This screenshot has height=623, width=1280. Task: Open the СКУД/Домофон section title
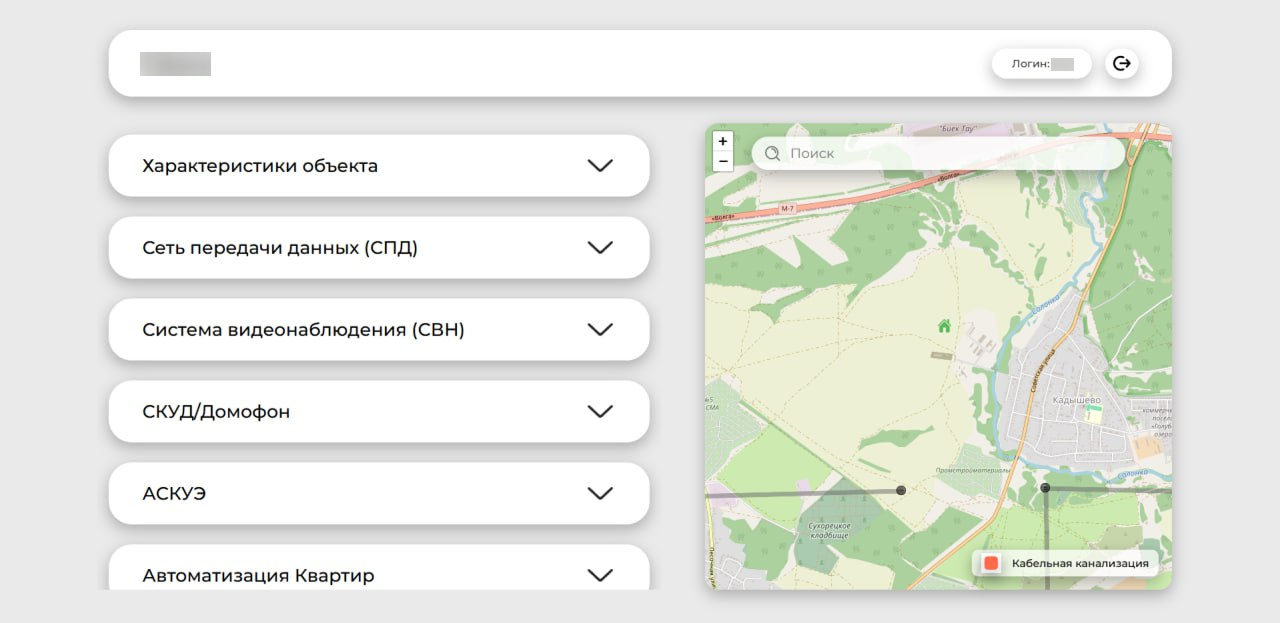pyautogui.click(x=216, y=412)
